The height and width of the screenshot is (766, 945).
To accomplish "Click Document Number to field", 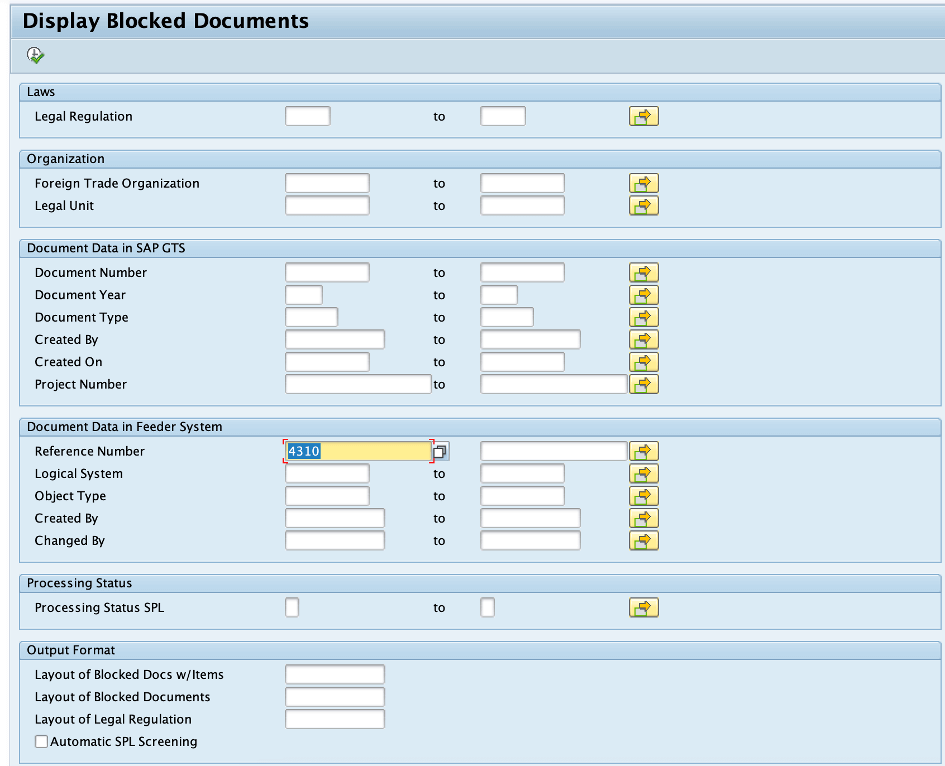I will [523, 272].
